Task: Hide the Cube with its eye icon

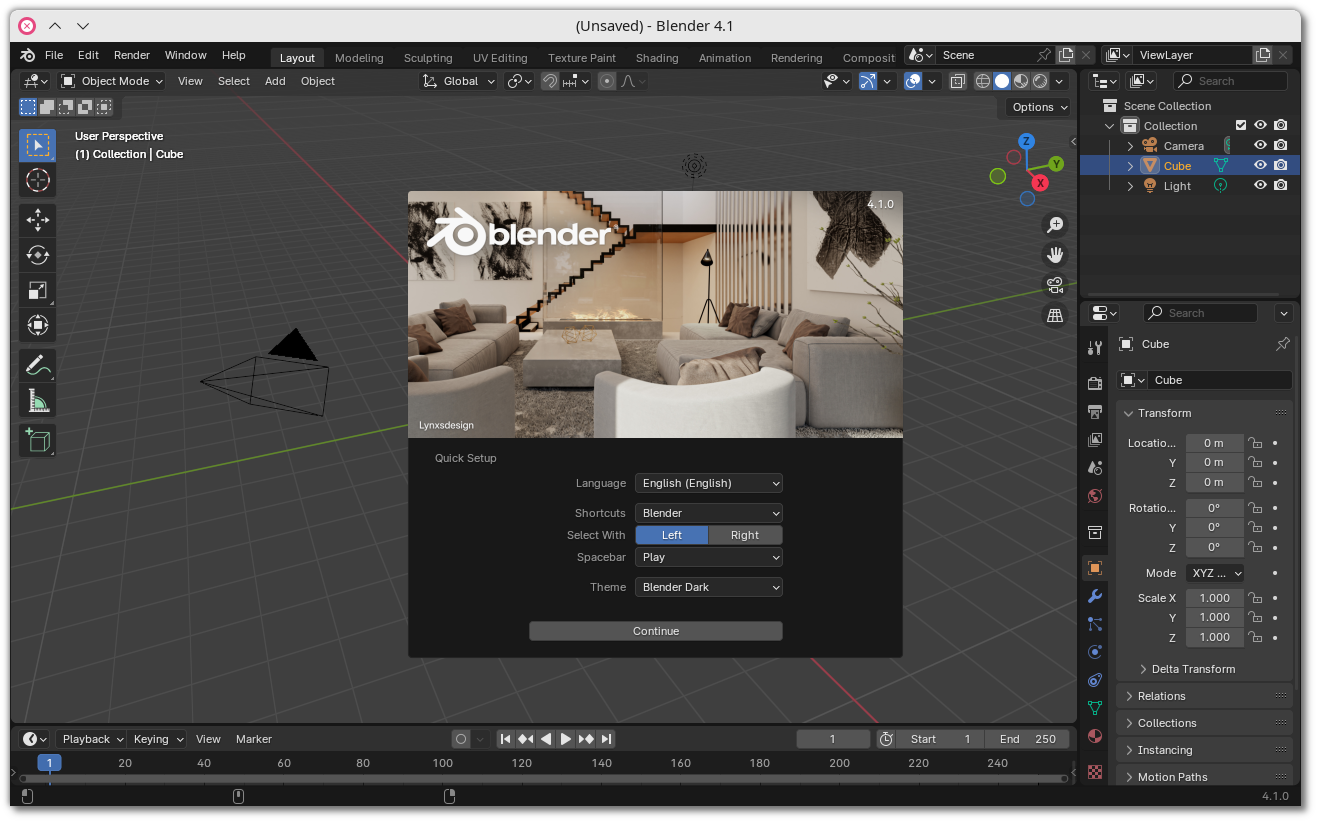Action: pyautogui.click(x=1261, y=166)
